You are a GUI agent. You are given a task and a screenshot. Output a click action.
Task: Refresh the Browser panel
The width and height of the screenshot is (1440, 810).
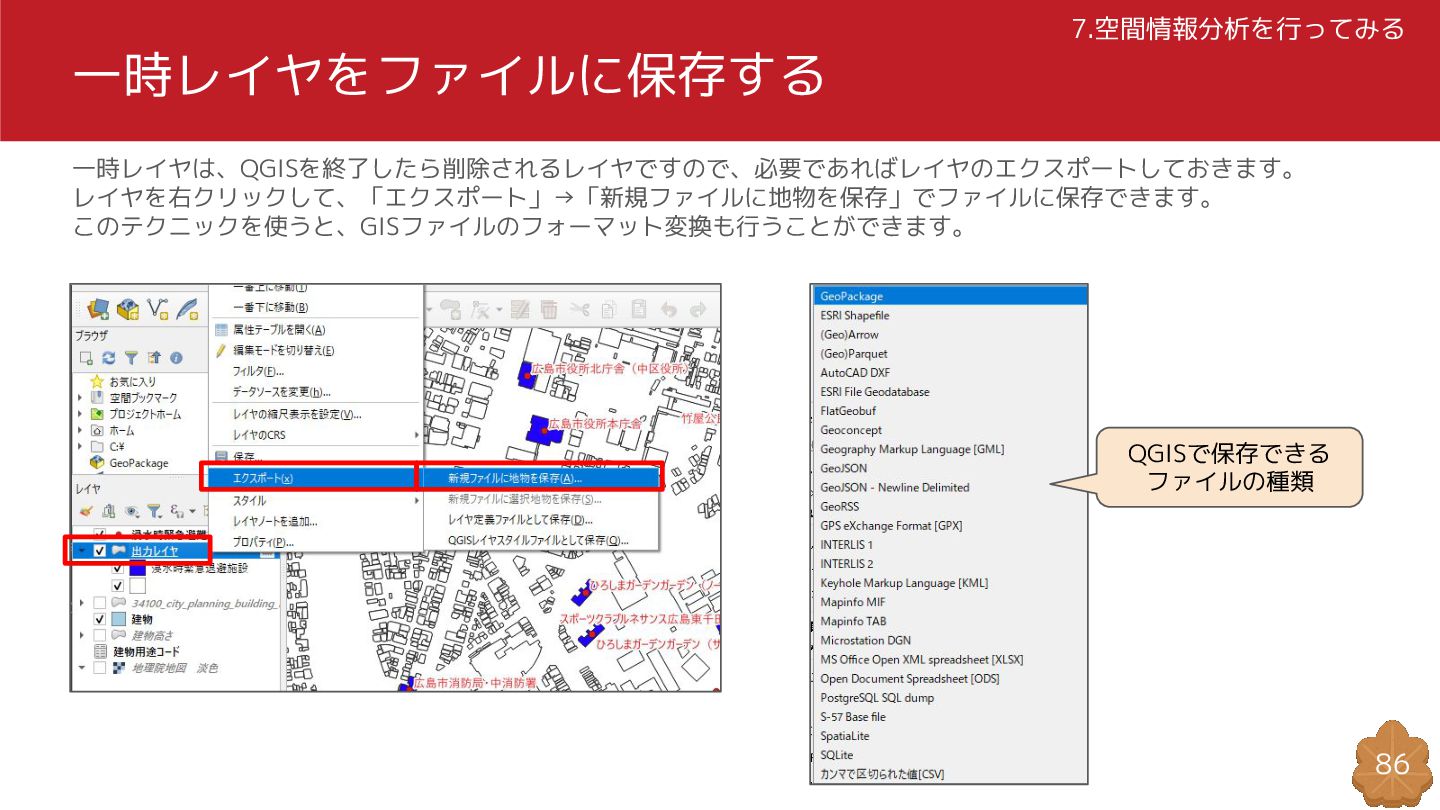(108, 357)
